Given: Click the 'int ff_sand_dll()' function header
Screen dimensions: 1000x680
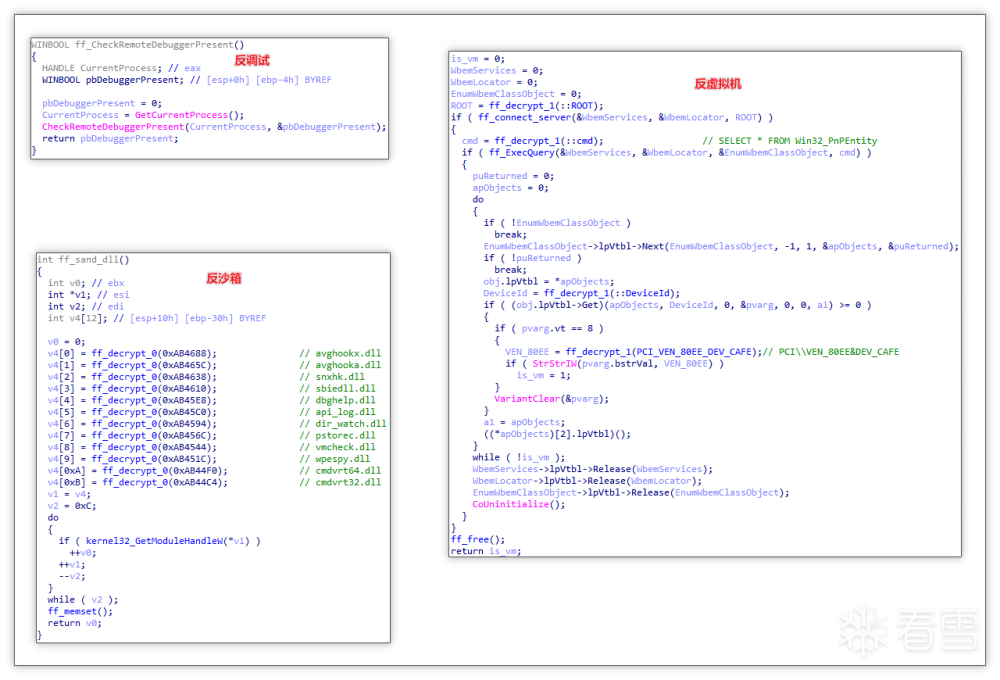Looking at the screenshot, I should tap(84, 260).
